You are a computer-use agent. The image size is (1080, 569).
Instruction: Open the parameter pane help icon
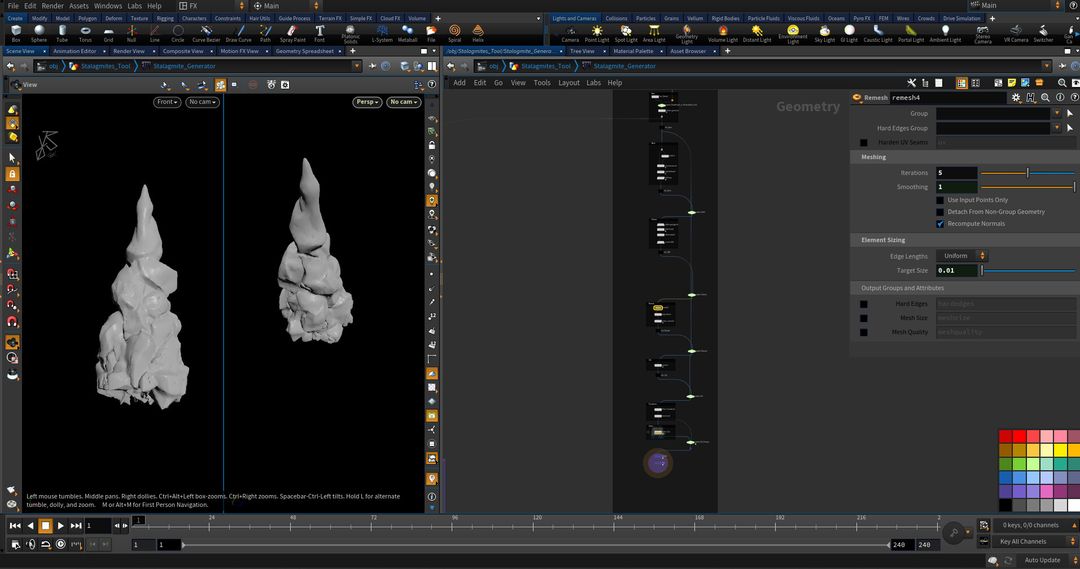click(x=1074, y=98)
